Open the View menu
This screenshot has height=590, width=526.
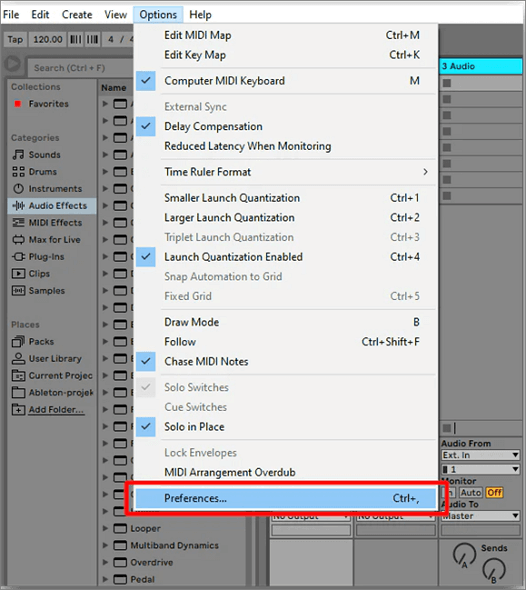(x=116, y=15)
